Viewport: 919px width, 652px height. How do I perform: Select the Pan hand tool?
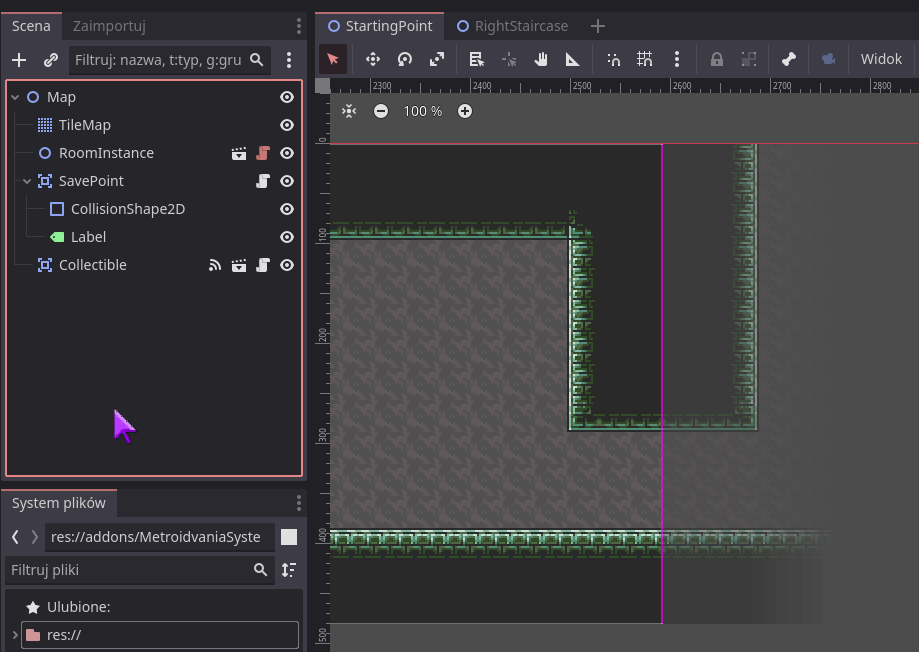pos(541,59)
